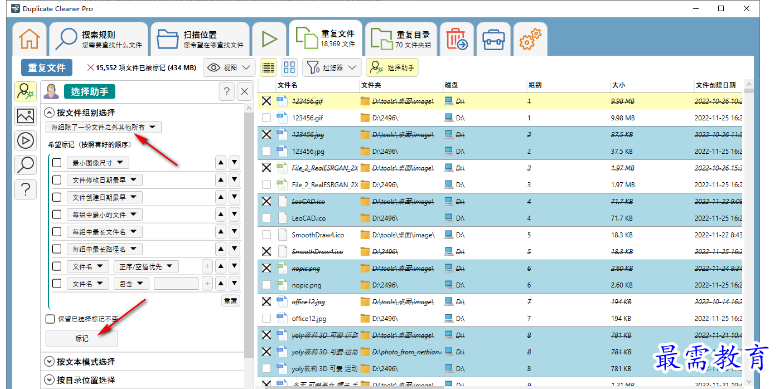Viewport: 777px width, 389px height.
Task: Click the 重置 reset button
Action: (x=230, y=301)
